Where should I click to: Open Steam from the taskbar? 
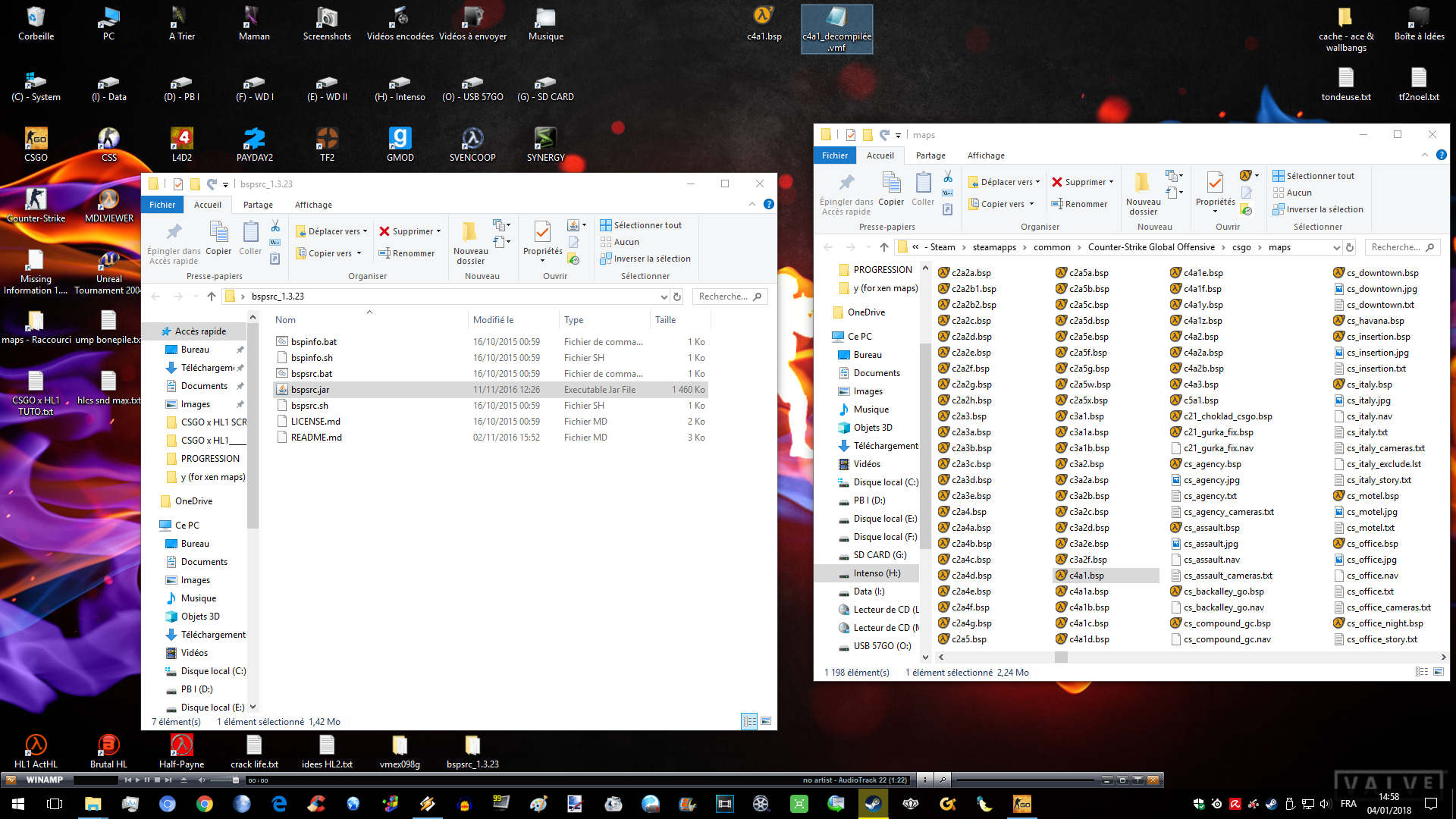pos(873,804)
